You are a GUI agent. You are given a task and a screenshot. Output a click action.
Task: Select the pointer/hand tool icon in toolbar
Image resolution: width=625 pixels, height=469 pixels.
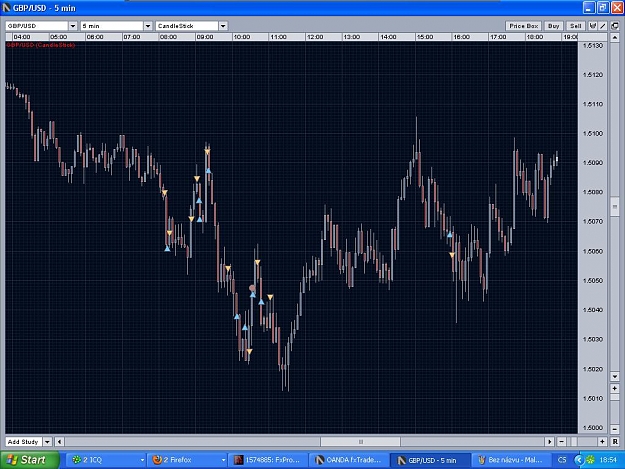pos(593,26)
